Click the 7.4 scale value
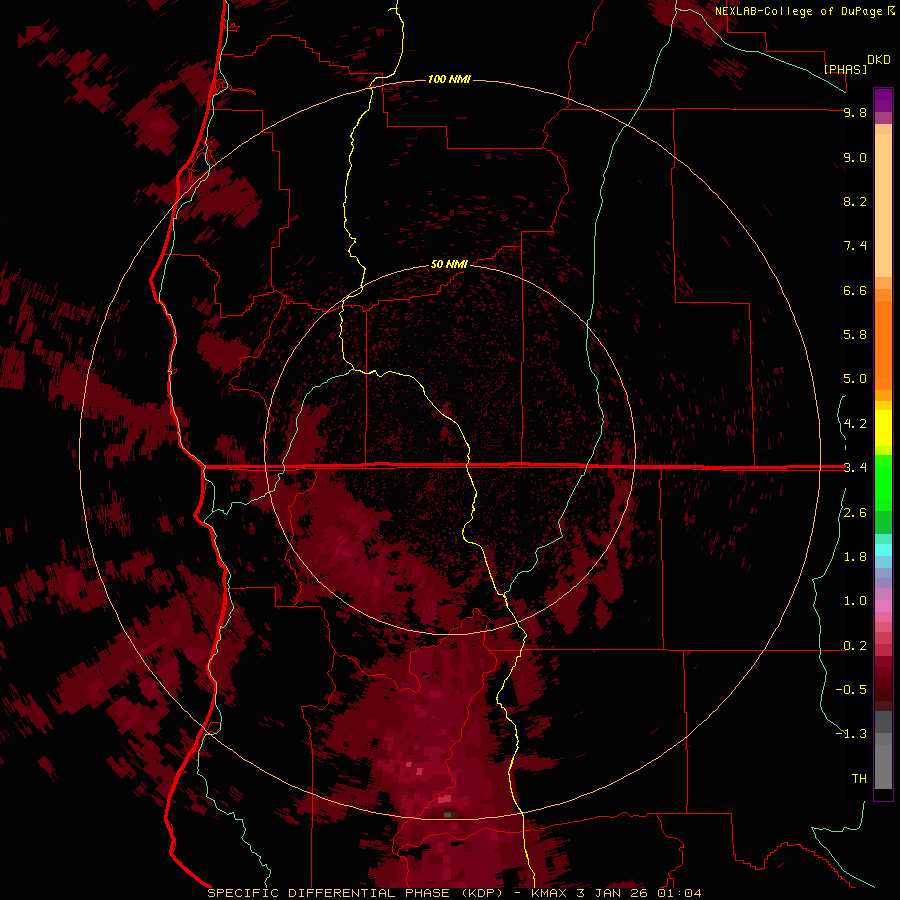Viewport: 900px width, 900px height. pos(855,246)
